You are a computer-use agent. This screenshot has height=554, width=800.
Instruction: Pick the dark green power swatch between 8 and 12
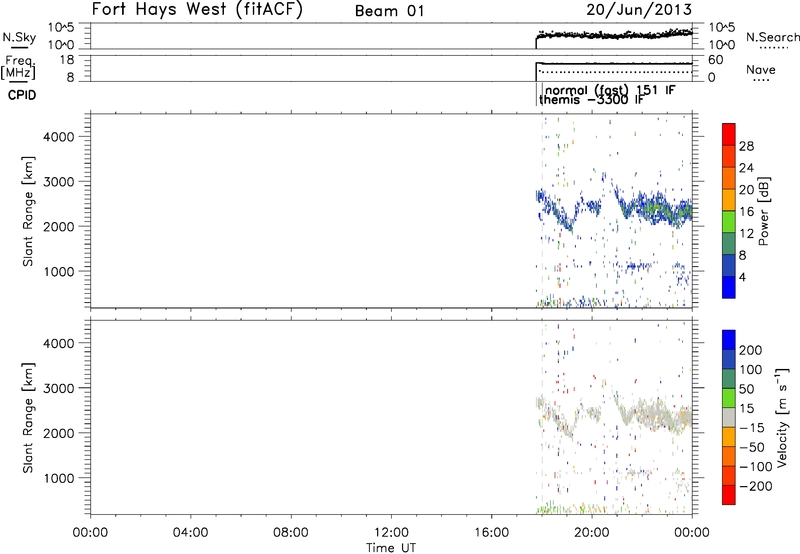point(729,244)
